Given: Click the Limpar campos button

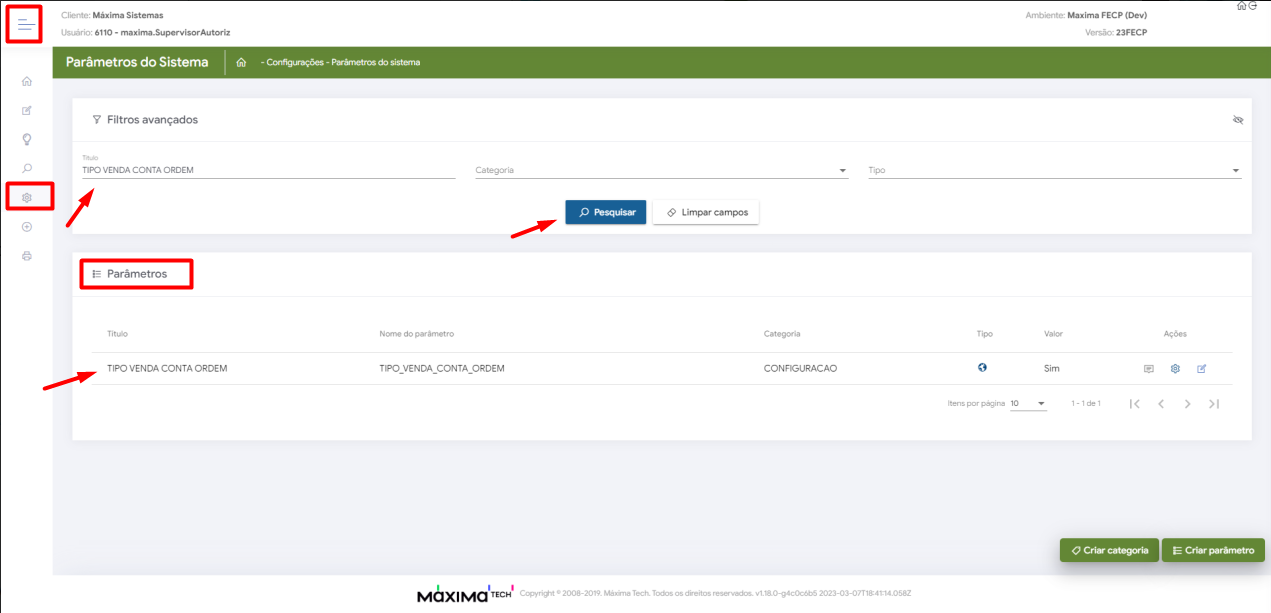Looking at the screenshot, I should click(x=706, y=213).
